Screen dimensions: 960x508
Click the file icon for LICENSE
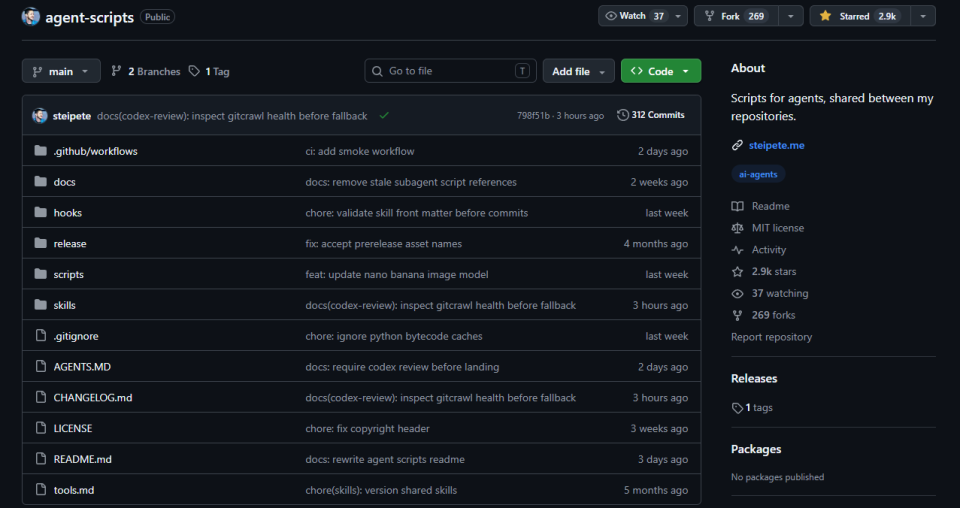click(x=40, y=428)
